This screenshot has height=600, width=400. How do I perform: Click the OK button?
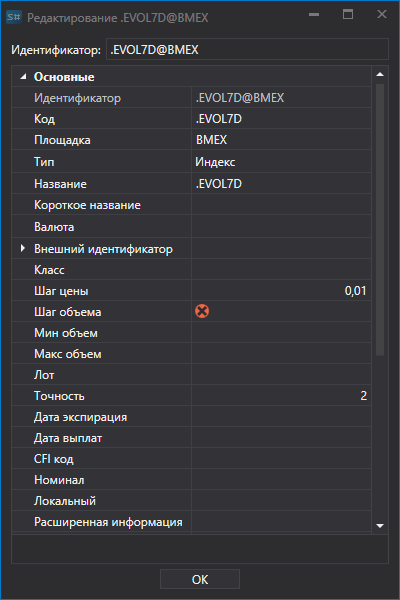[200, 579]
